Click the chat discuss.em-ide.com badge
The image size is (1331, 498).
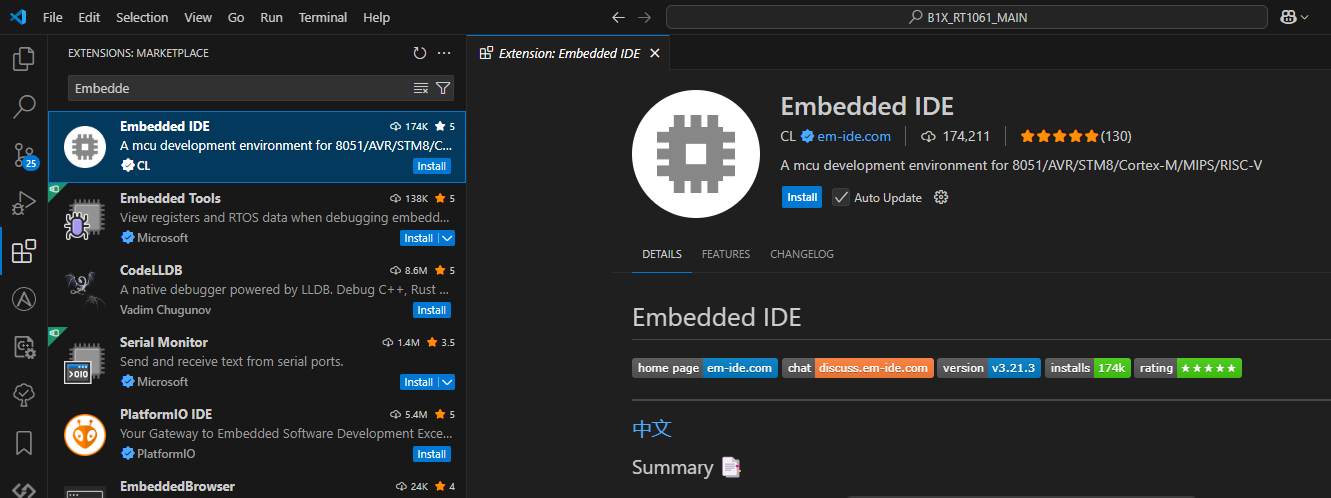(x=858, y=368)
